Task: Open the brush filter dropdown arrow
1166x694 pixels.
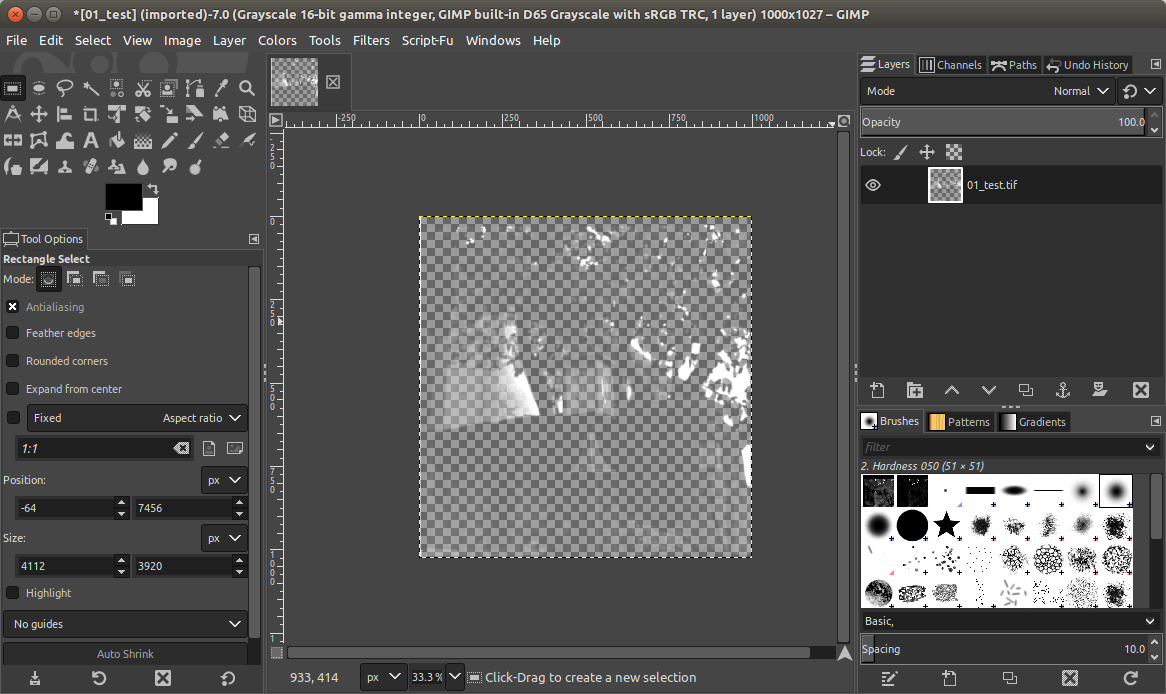Action: [1150, 447]
